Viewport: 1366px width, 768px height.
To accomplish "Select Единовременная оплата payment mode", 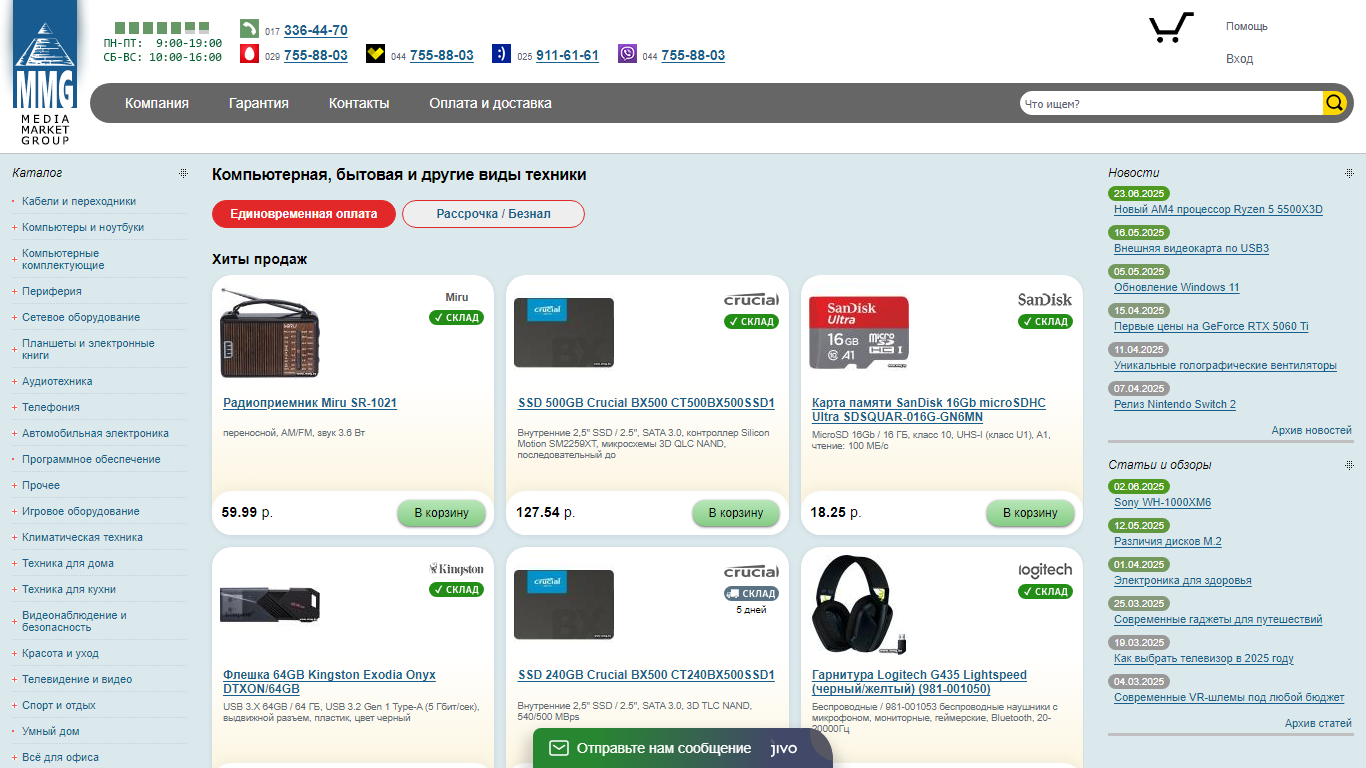I will (x=304, y=214).
